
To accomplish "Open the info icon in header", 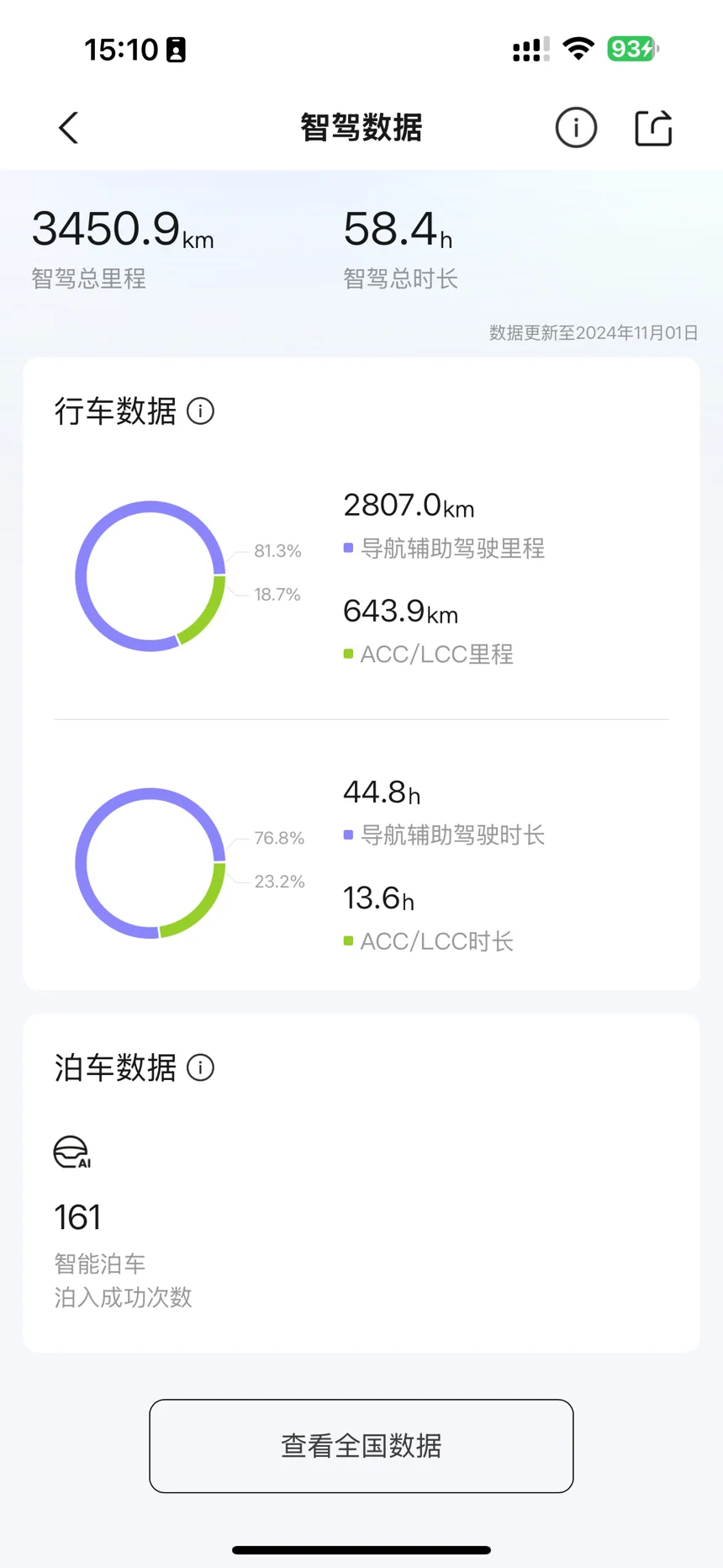I will [576, 128].
